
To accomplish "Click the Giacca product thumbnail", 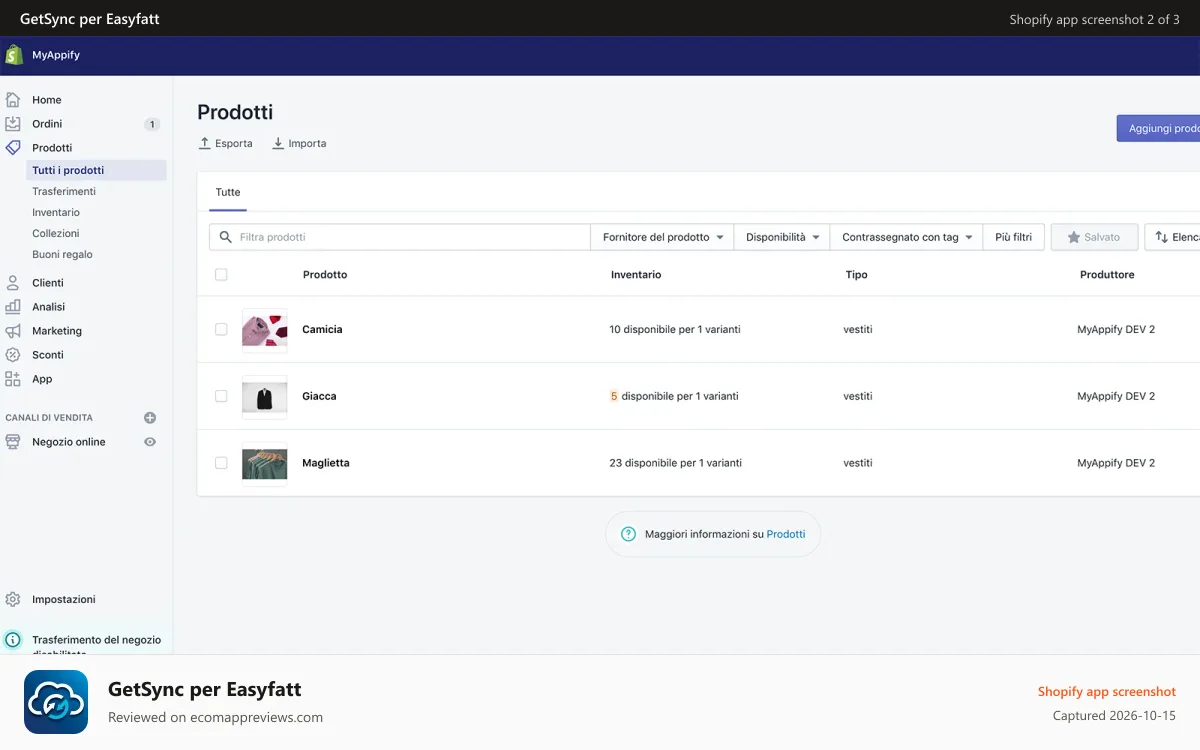I will 264,396.
